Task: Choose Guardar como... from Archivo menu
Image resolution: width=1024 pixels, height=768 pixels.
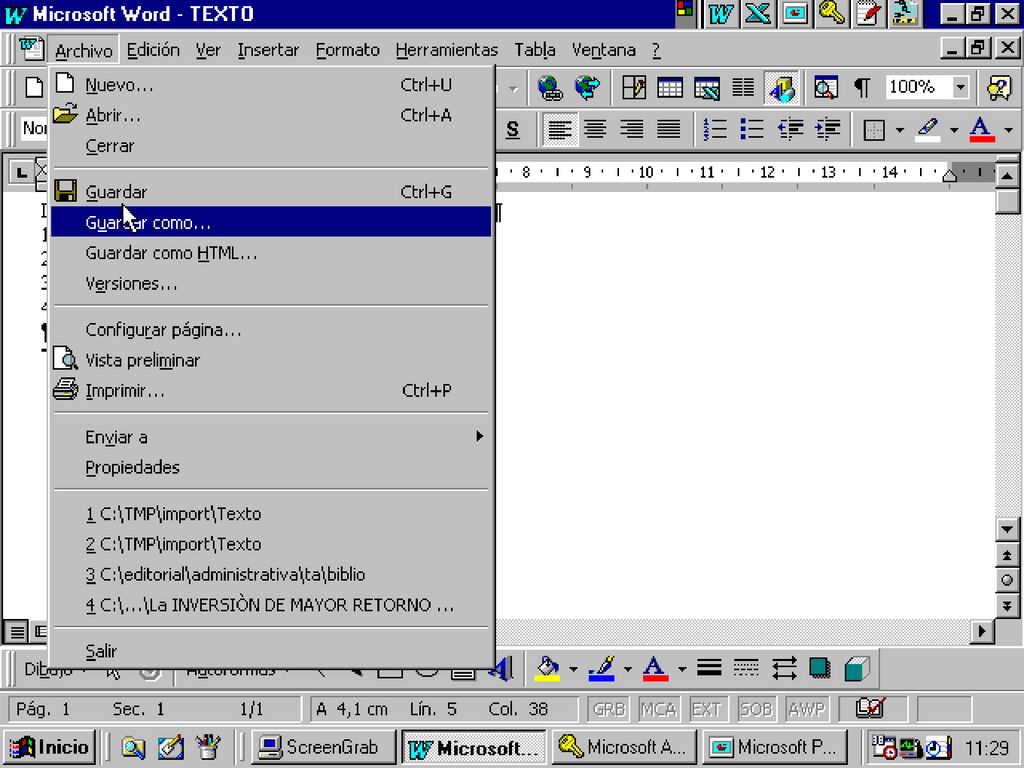Action: [x=271, y=223]
